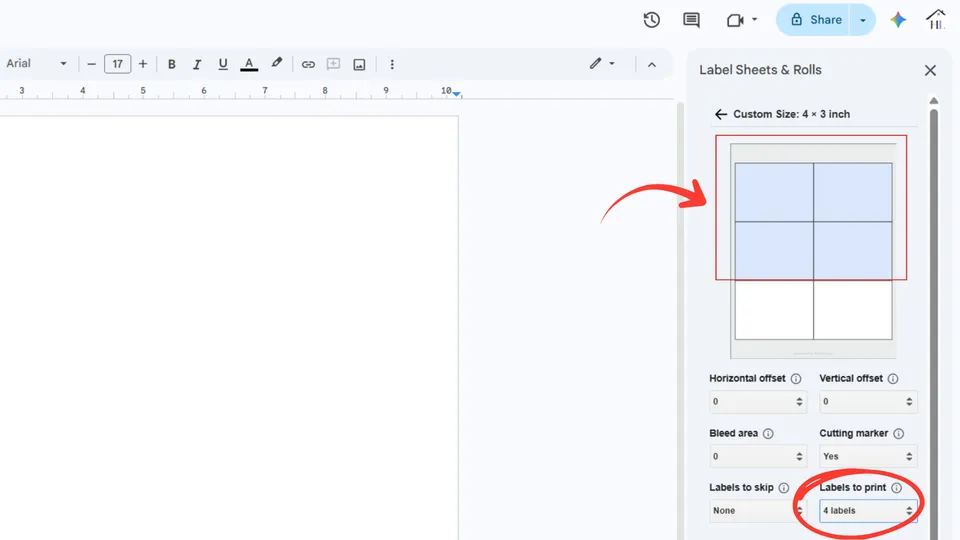Viewport: 960px width, 540px height.
Task: Open the highlight color pen tool
Action: coord(277,63)
